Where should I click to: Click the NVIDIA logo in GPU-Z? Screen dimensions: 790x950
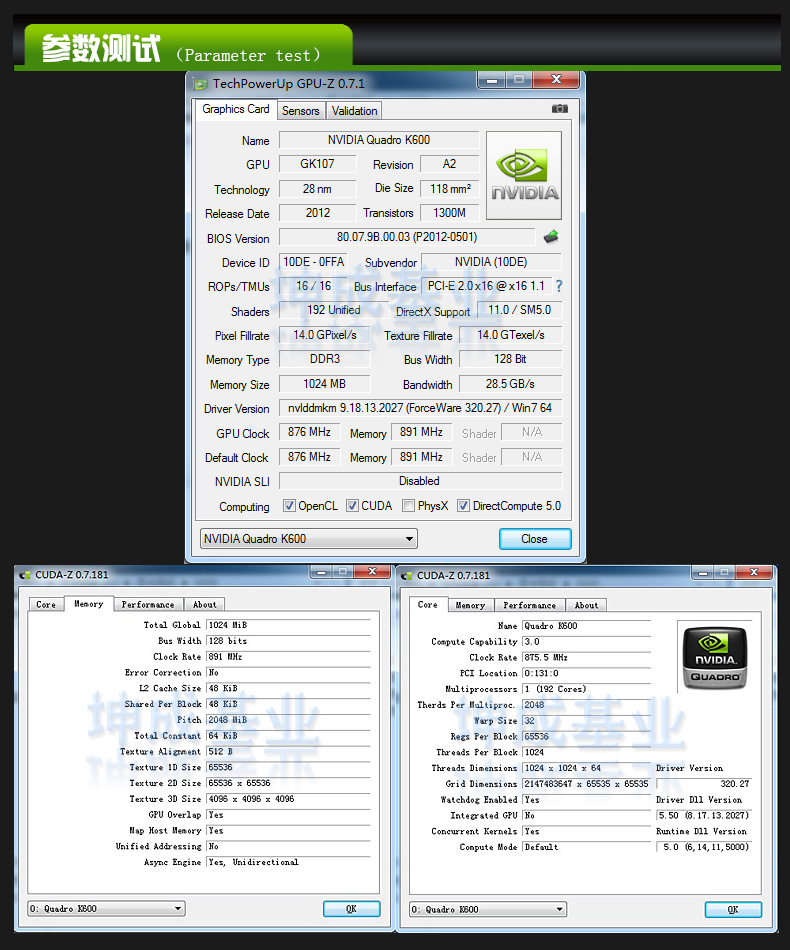pyautogui.click(x=524, y=175)
